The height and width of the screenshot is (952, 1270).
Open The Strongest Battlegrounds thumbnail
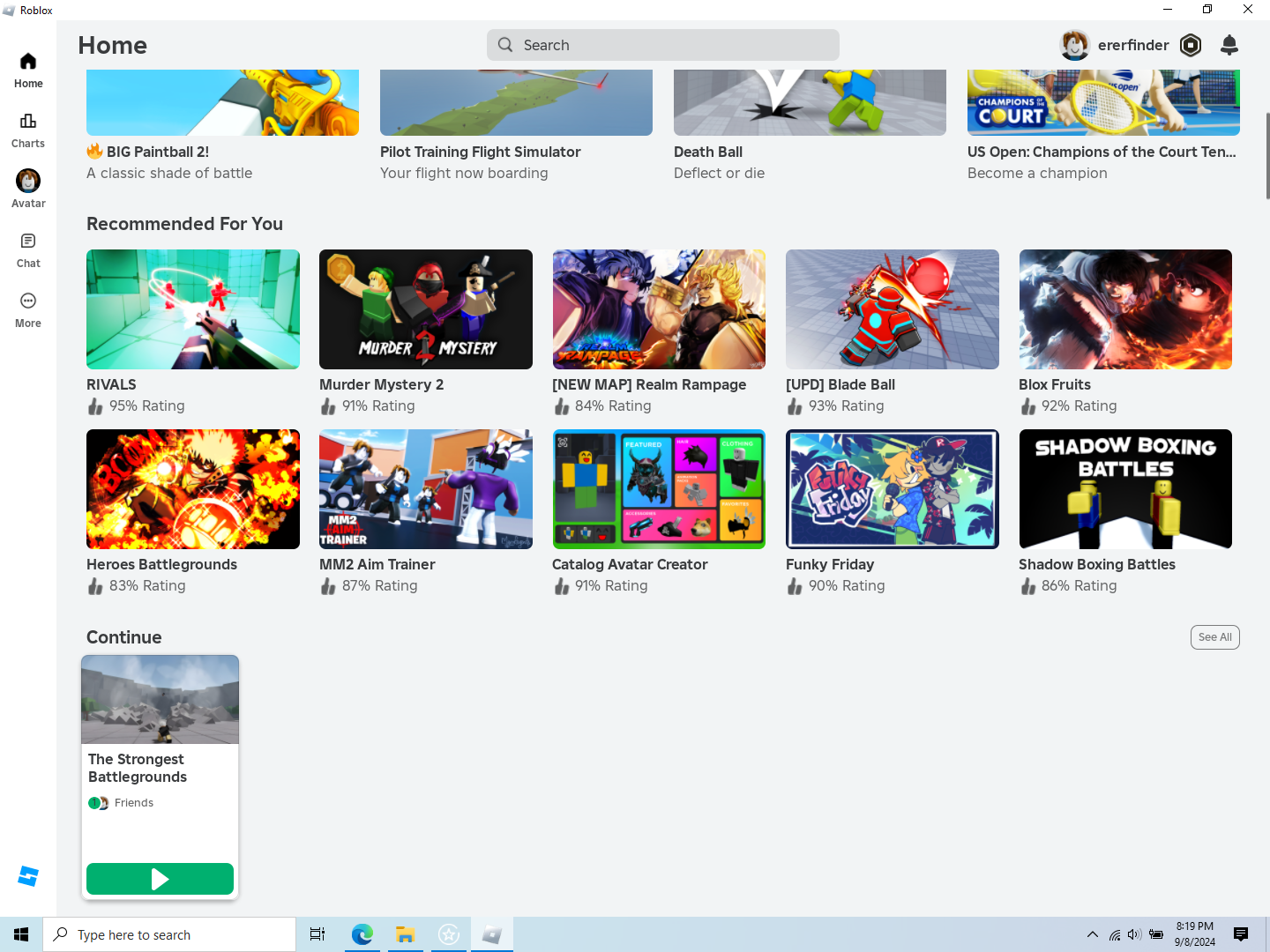tap(160, 700)
